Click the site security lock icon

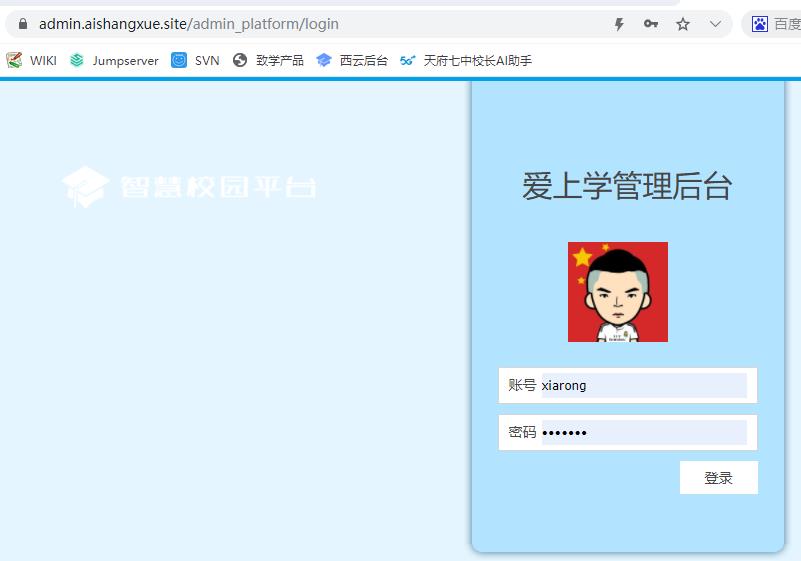point(22,24)
